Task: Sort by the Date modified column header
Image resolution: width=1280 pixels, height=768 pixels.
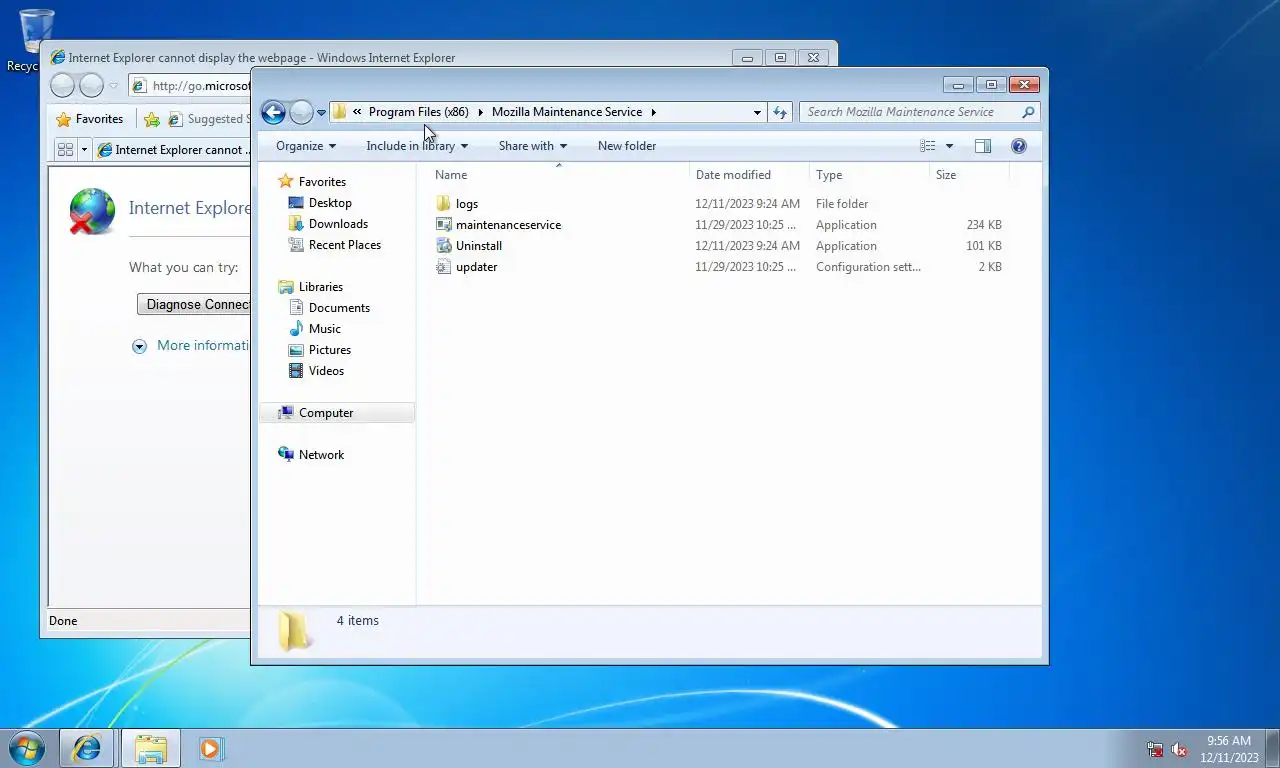Action: click(749, 175)
